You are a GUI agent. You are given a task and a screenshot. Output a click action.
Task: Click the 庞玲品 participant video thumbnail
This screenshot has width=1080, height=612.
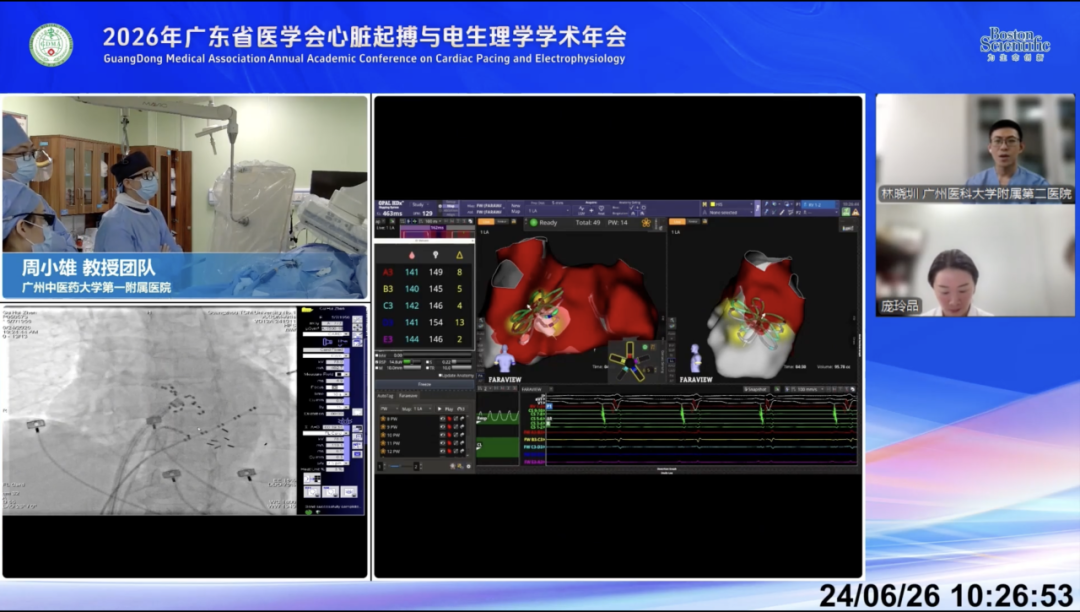(975, 260)
